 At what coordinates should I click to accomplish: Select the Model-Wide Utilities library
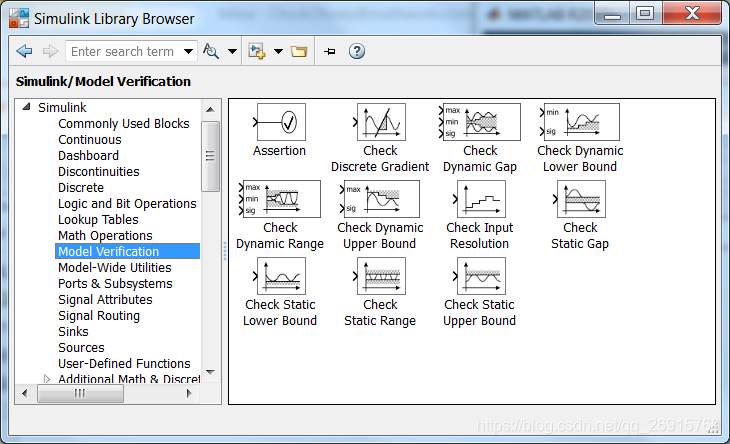pyautogui.click(x=115, y=268)
